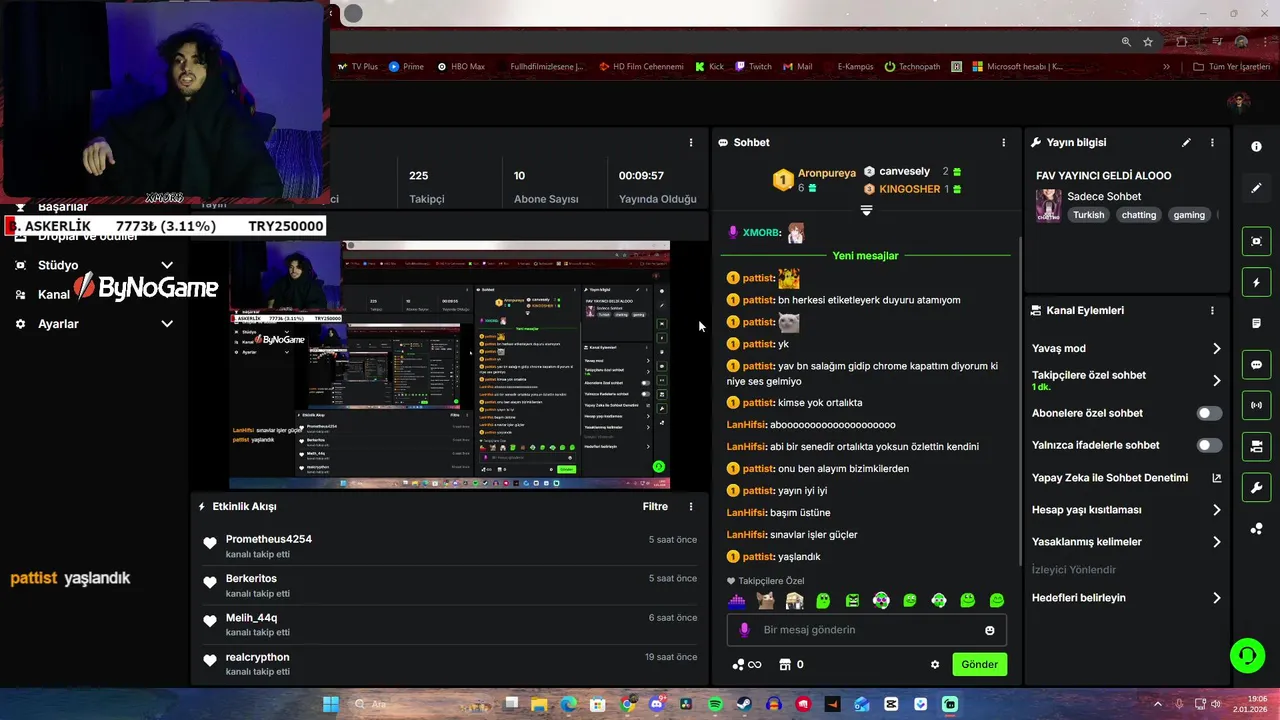Click Prometheus4254 follow event

449,546
